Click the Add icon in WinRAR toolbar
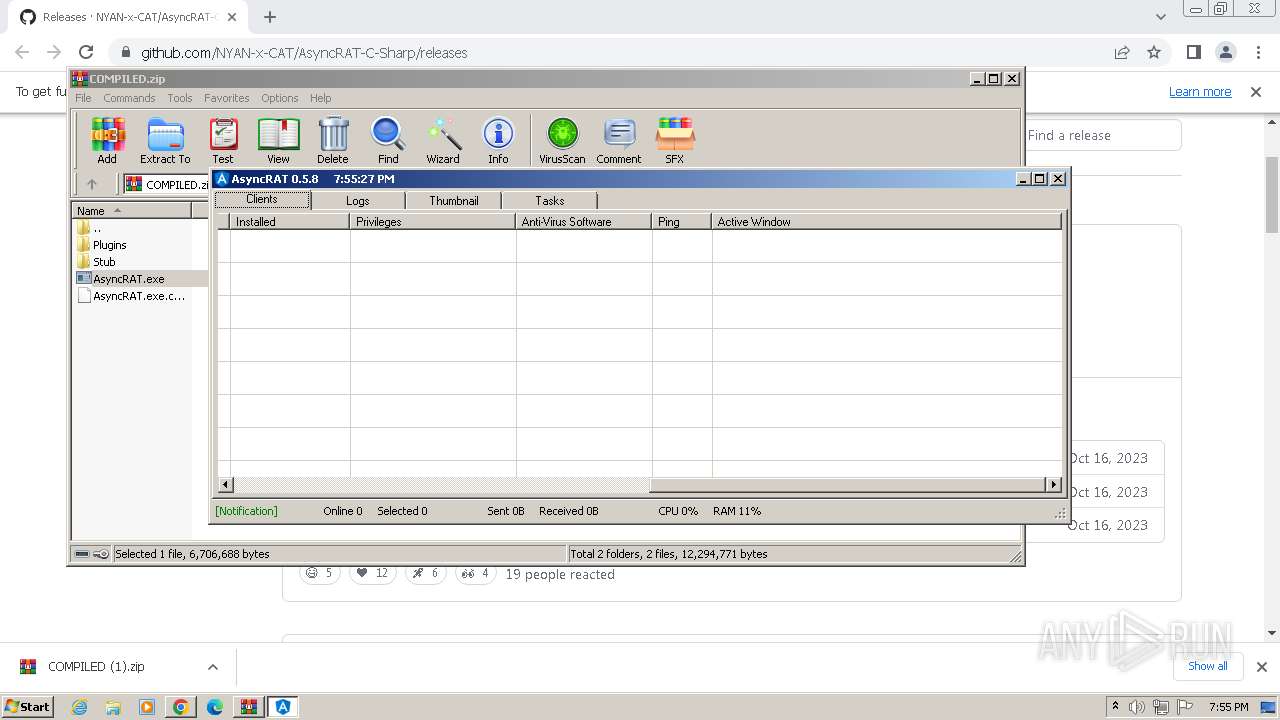 [x=107, y=140]
